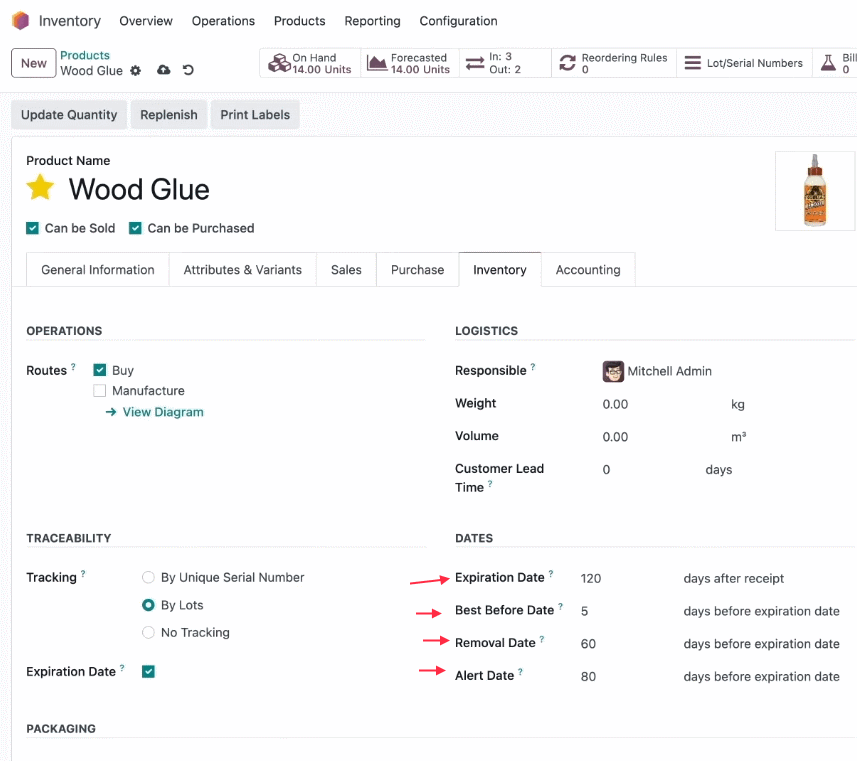Show help tooltip for Alert Date

[x=520, y=672]
